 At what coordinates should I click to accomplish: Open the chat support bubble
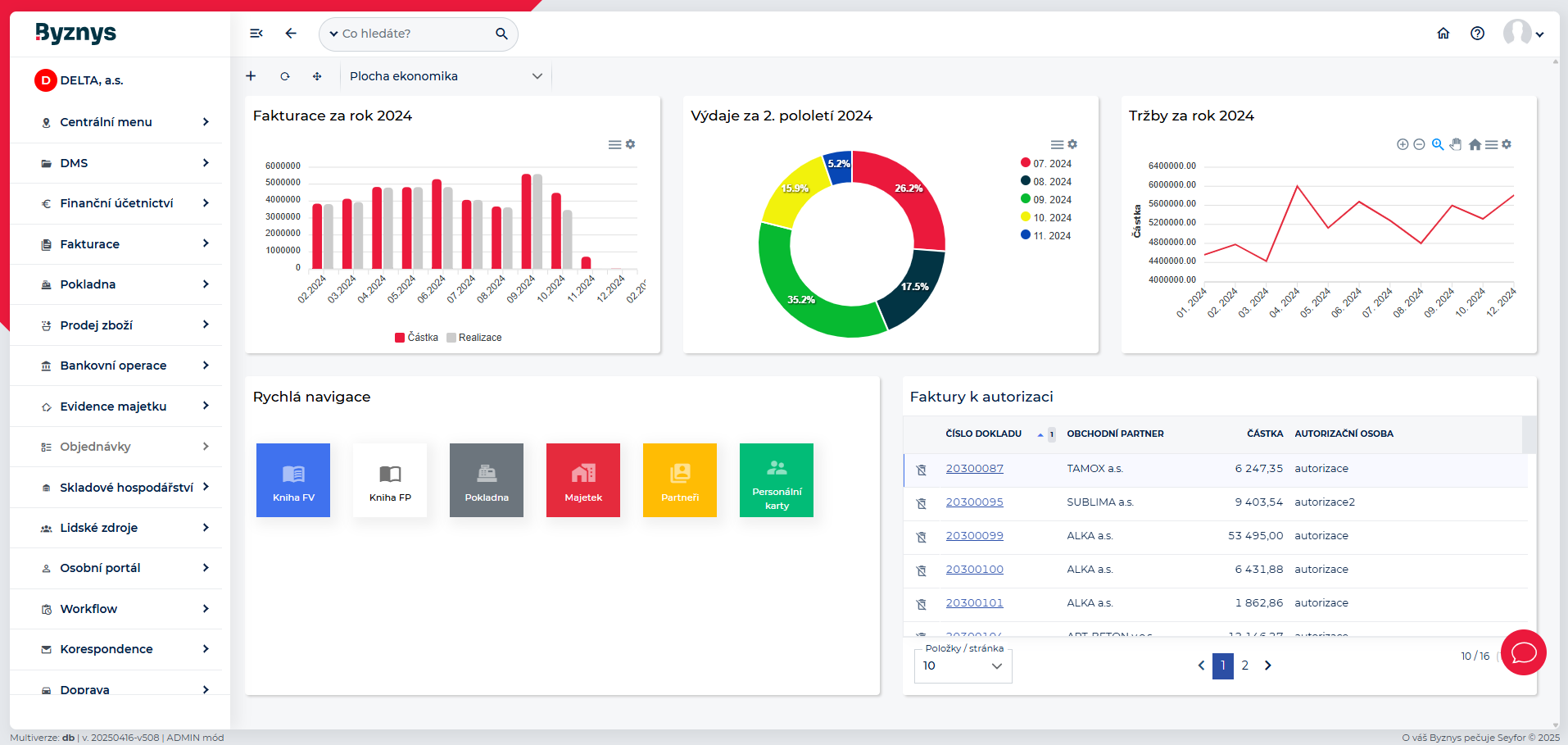pyautogui.click(x=1523, y=652)
